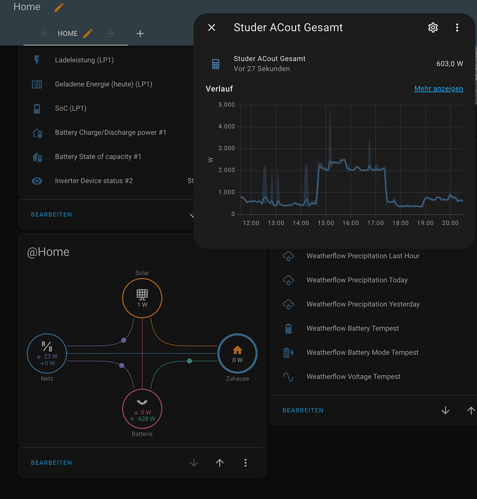Click the eye icon for Inverter Device status
Viewport: 477px width, 499px height.
click(x=37, y=181)
